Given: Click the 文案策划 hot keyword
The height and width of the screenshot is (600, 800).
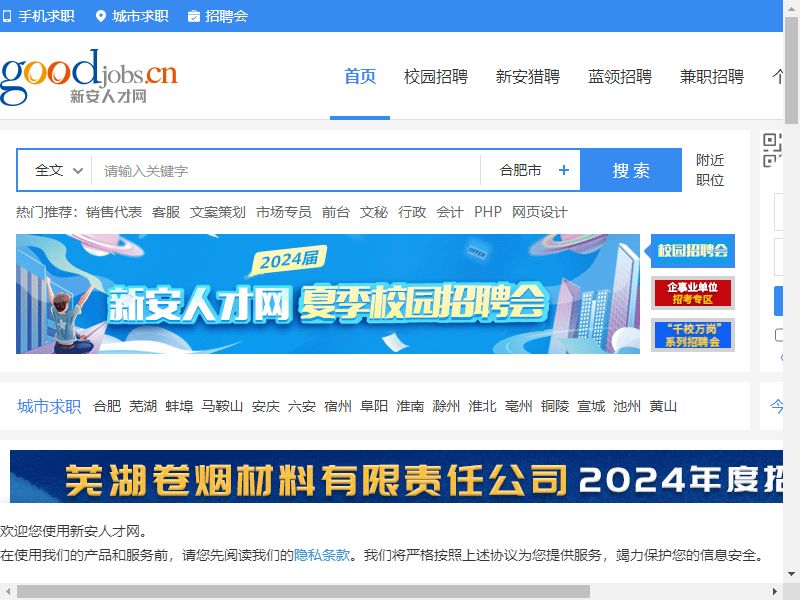Looking at the screenshot, I should click(218, 212).
